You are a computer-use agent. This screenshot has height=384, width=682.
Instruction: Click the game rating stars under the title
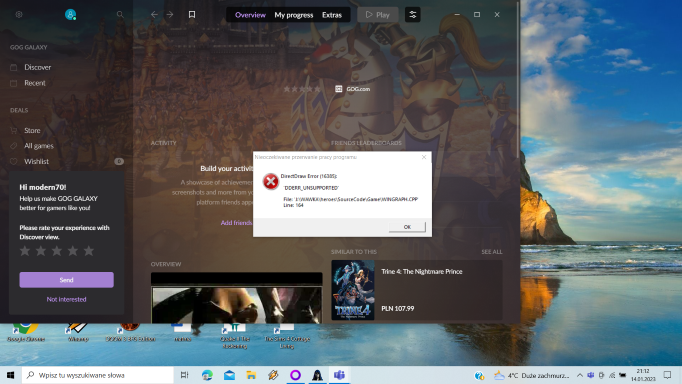pos(302,89)
